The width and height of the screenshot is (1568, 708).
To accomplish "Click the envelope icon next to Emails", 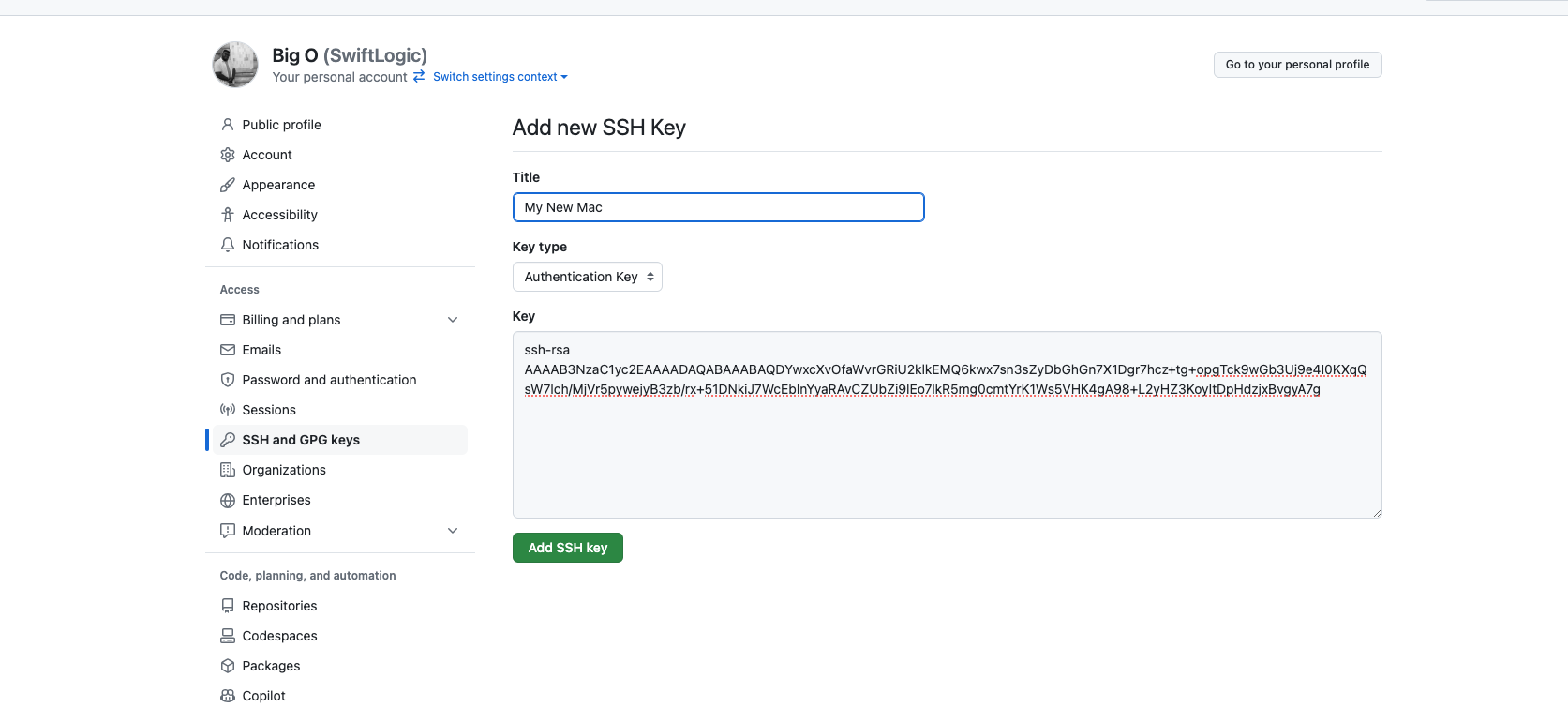I will (228, 350).
